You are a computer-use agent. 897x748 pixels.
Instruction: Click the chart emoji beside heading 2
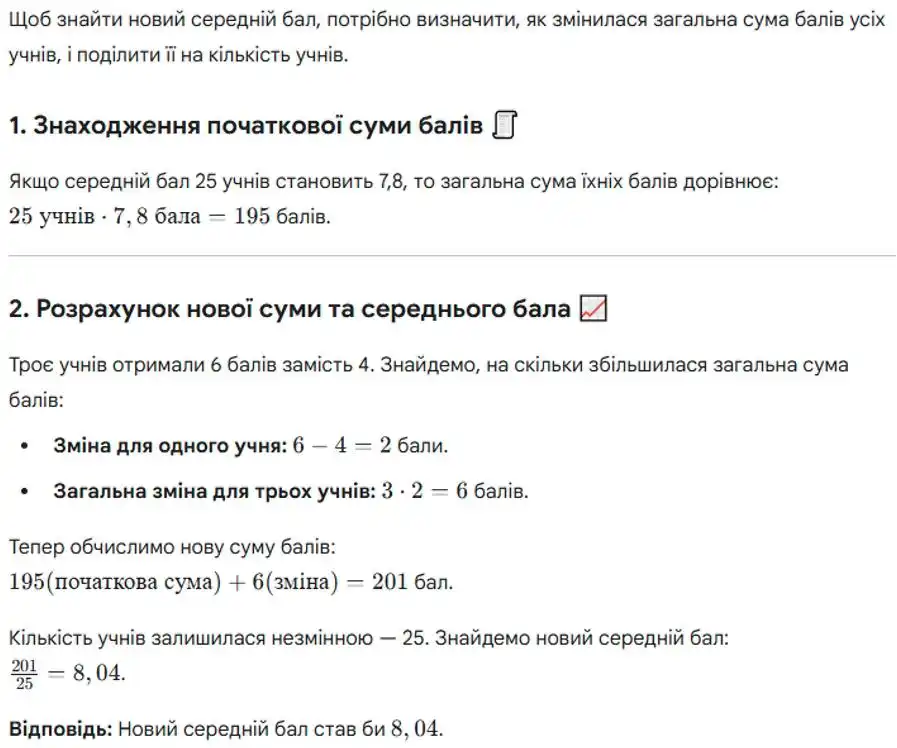(593, 309)
